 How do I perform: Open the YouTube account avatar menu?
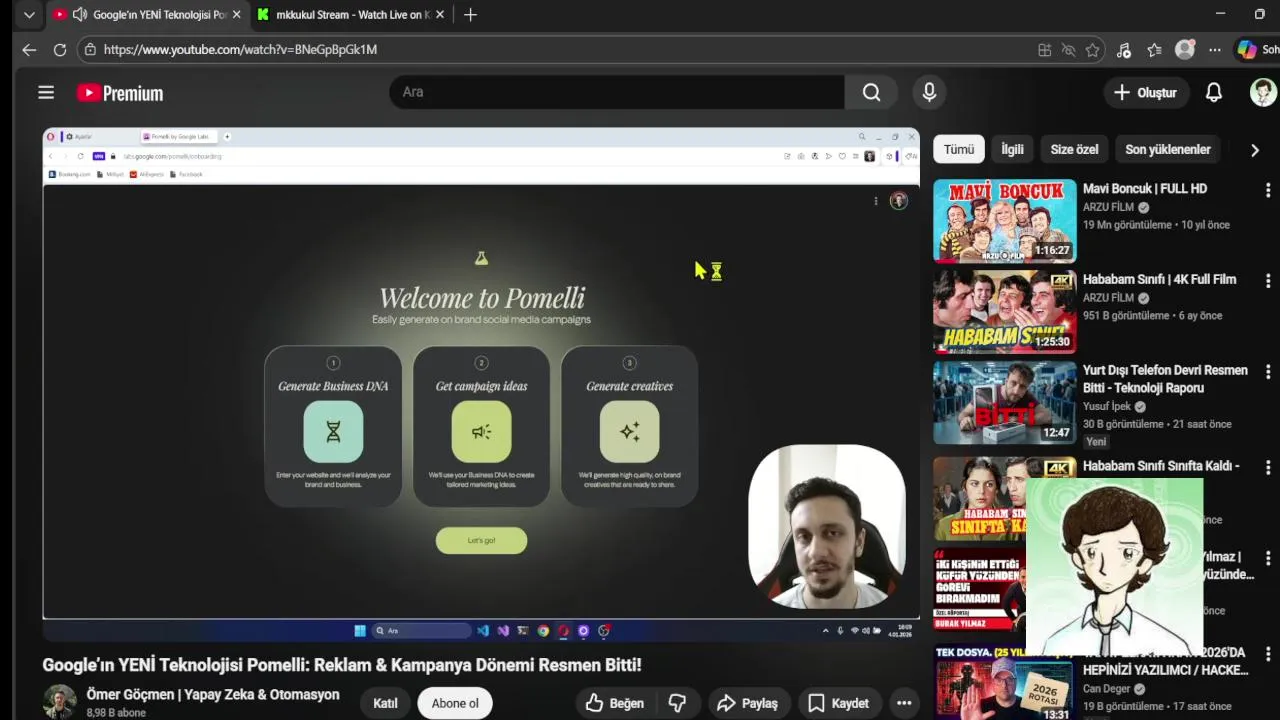click(1263, 93)
